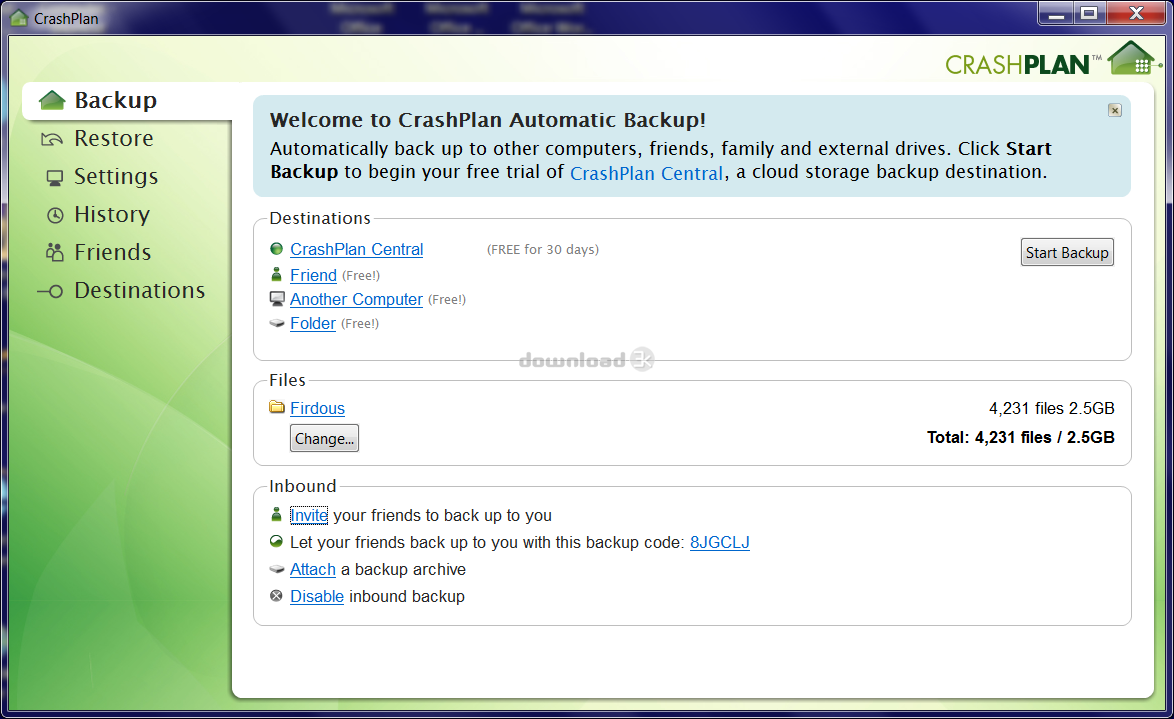Click the Change... button under Files
This screenshot has height=719, width=1174.
[324, 438]
